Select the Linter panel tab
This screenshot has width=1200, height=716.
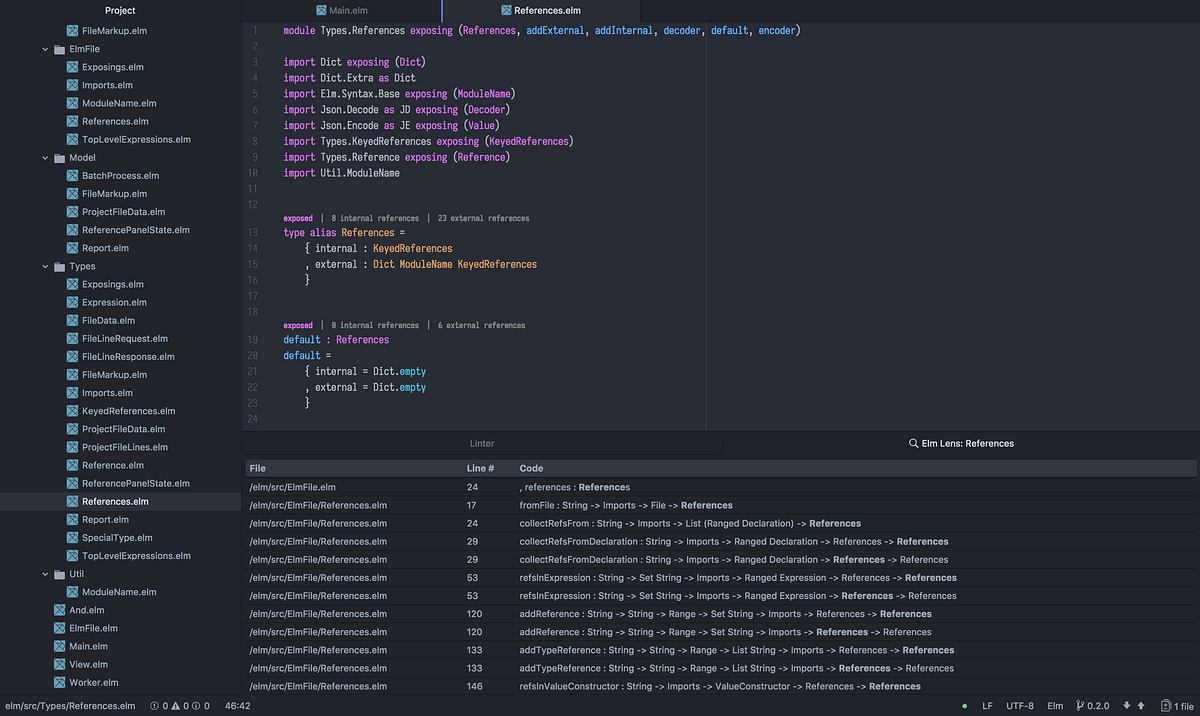(481, 443)
